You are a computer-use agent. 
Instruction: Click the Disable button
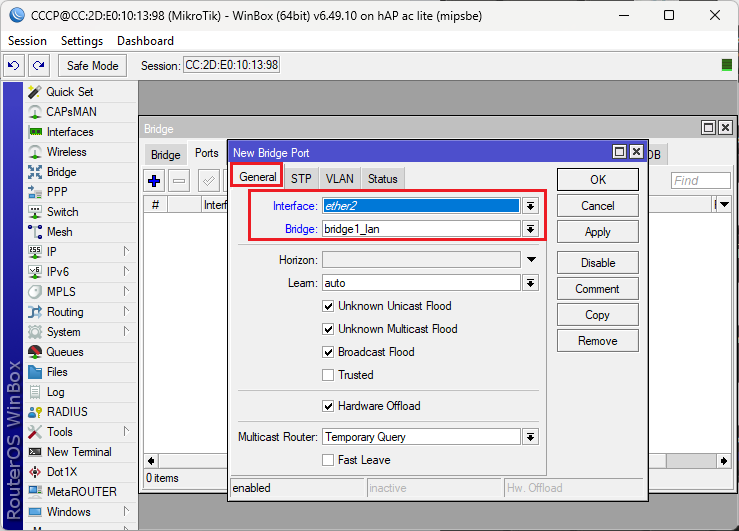point(598,262)
